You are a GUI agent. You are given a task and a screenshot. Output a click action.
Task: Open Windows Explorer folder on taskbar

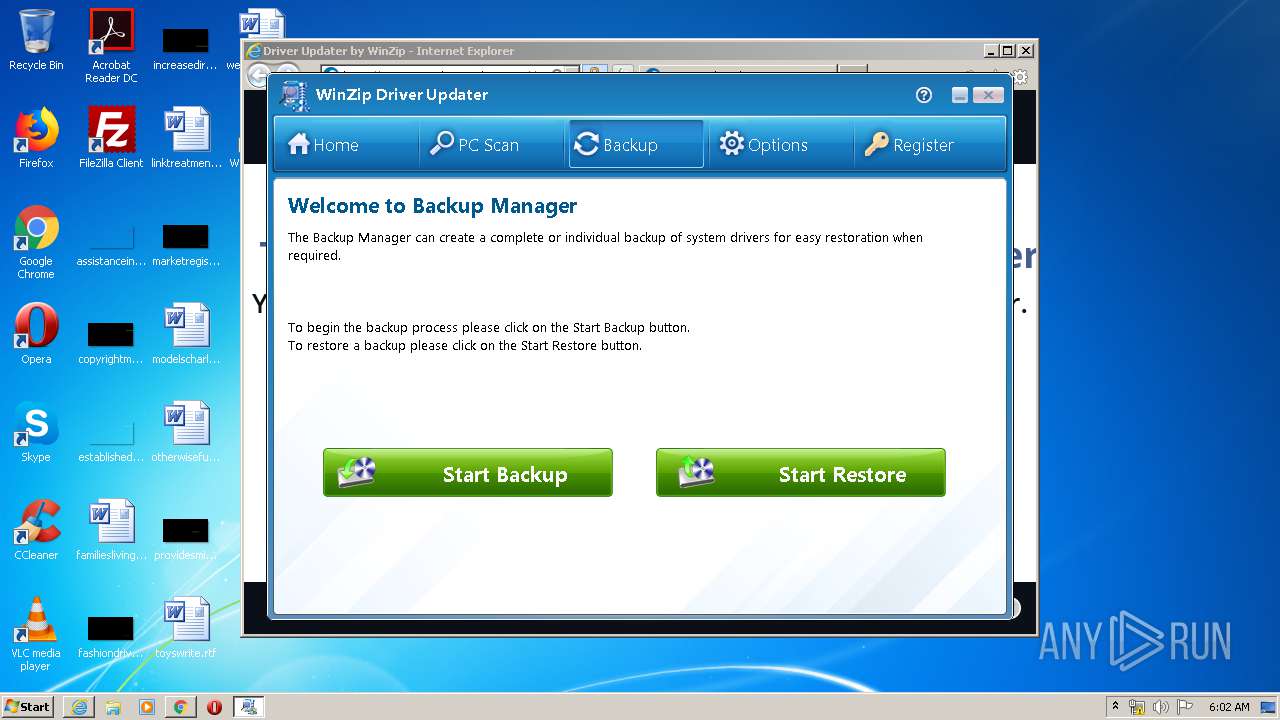click(113, 707)
